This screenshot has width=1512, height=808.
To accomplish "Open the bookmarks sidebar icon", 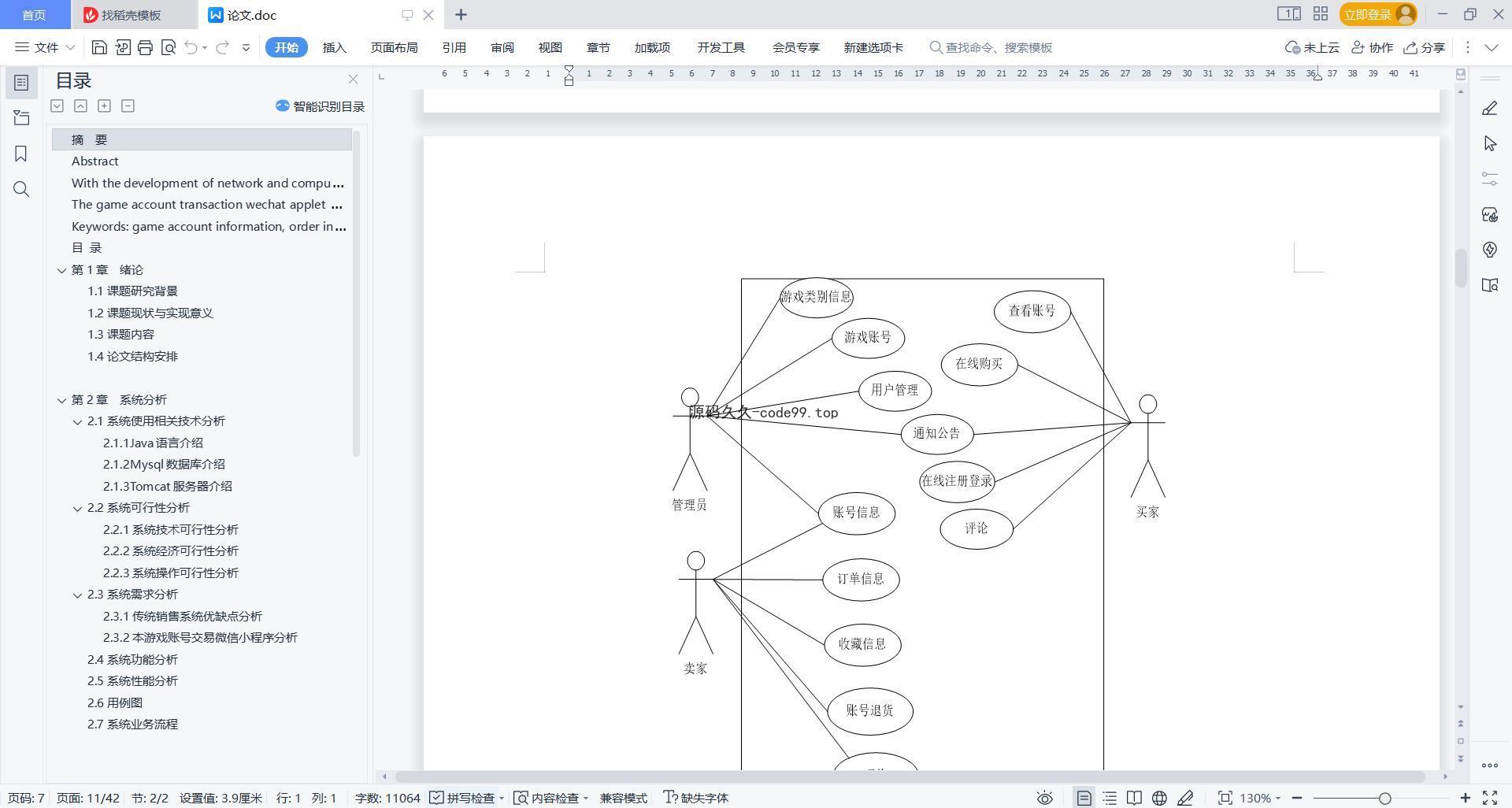I will 21,154.
